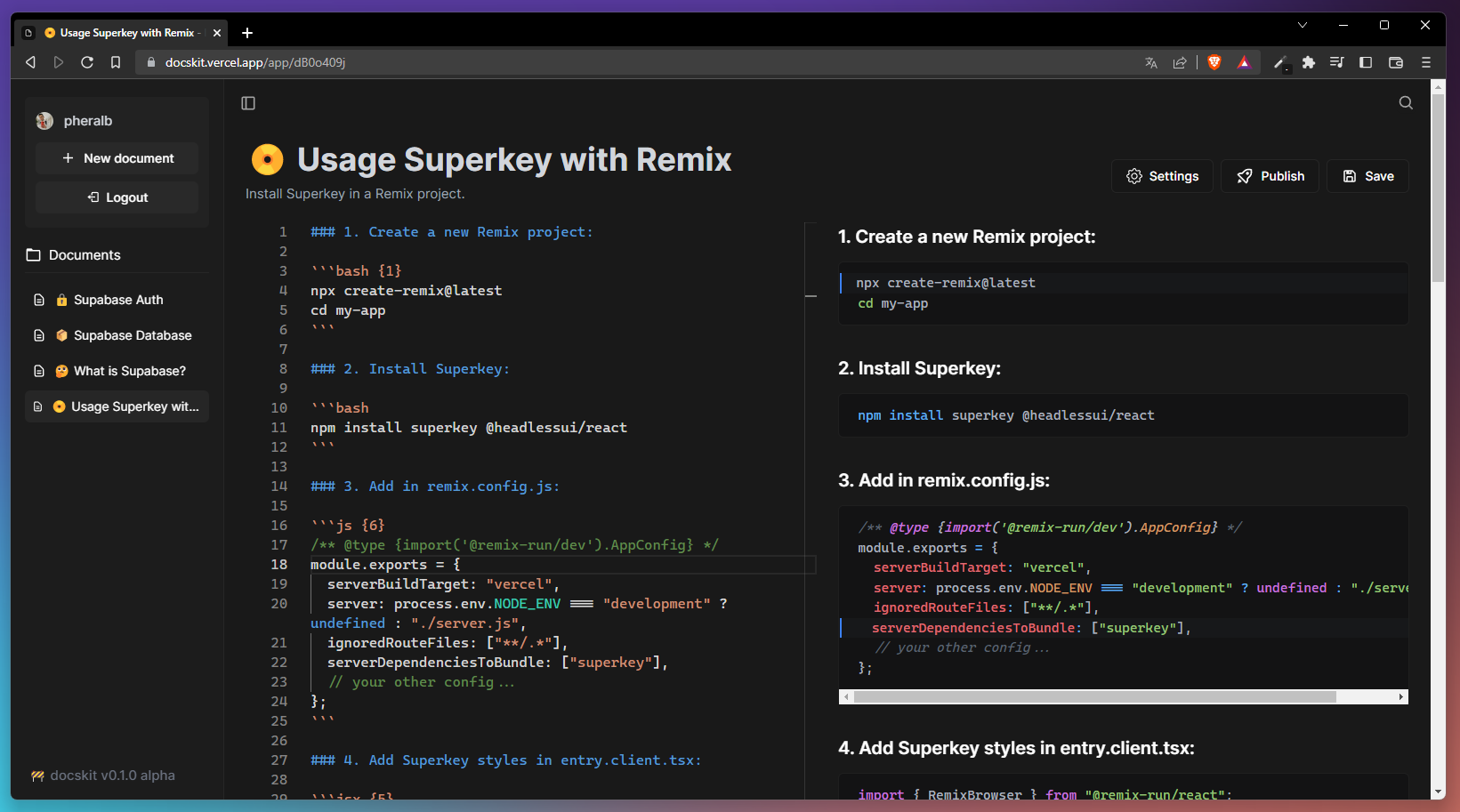Select the Usage Superkey wit... document
This screenshot has width=1460, height=812.
coord(117,406)
